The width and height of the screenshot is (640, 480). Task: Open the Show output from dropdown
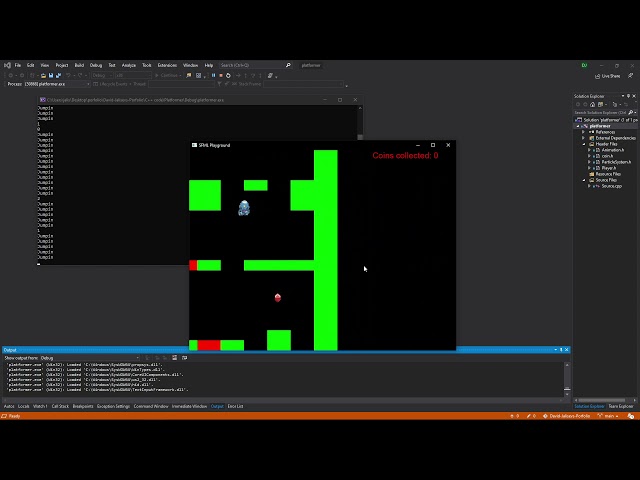89,358
